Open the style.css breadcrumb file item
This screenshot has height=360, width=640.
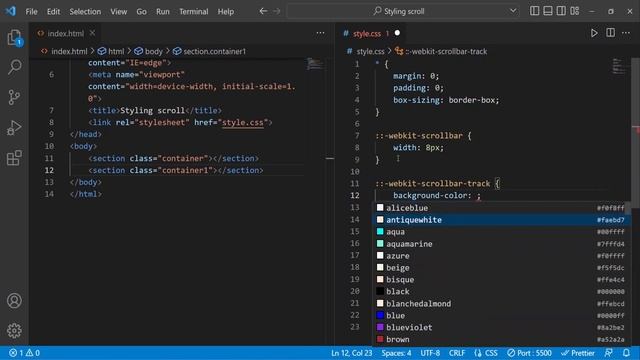click(365, 51)
